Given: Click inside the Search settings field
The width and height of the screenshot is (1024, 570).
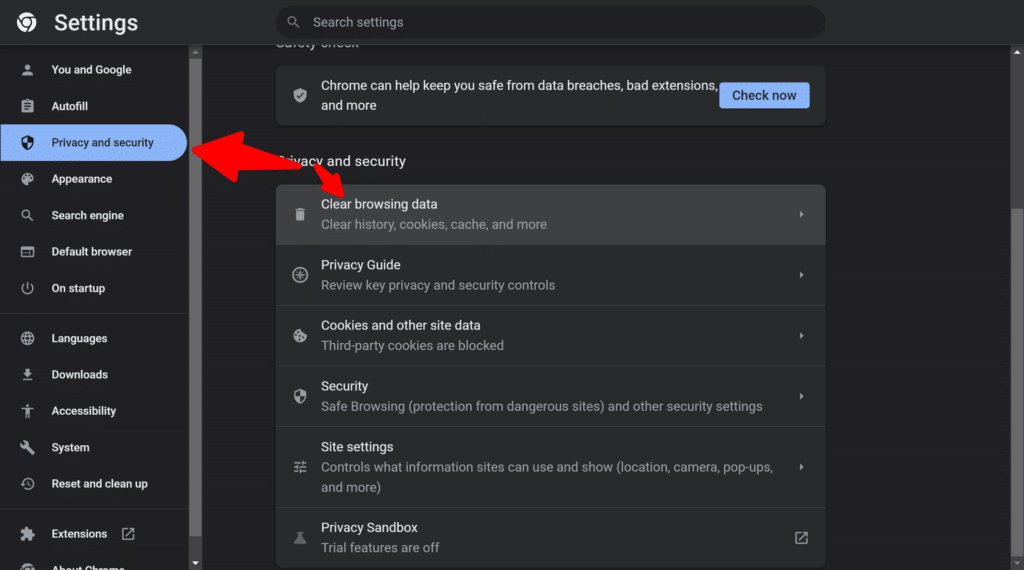Looking at the screenshot, I should [x=551, y=22].
